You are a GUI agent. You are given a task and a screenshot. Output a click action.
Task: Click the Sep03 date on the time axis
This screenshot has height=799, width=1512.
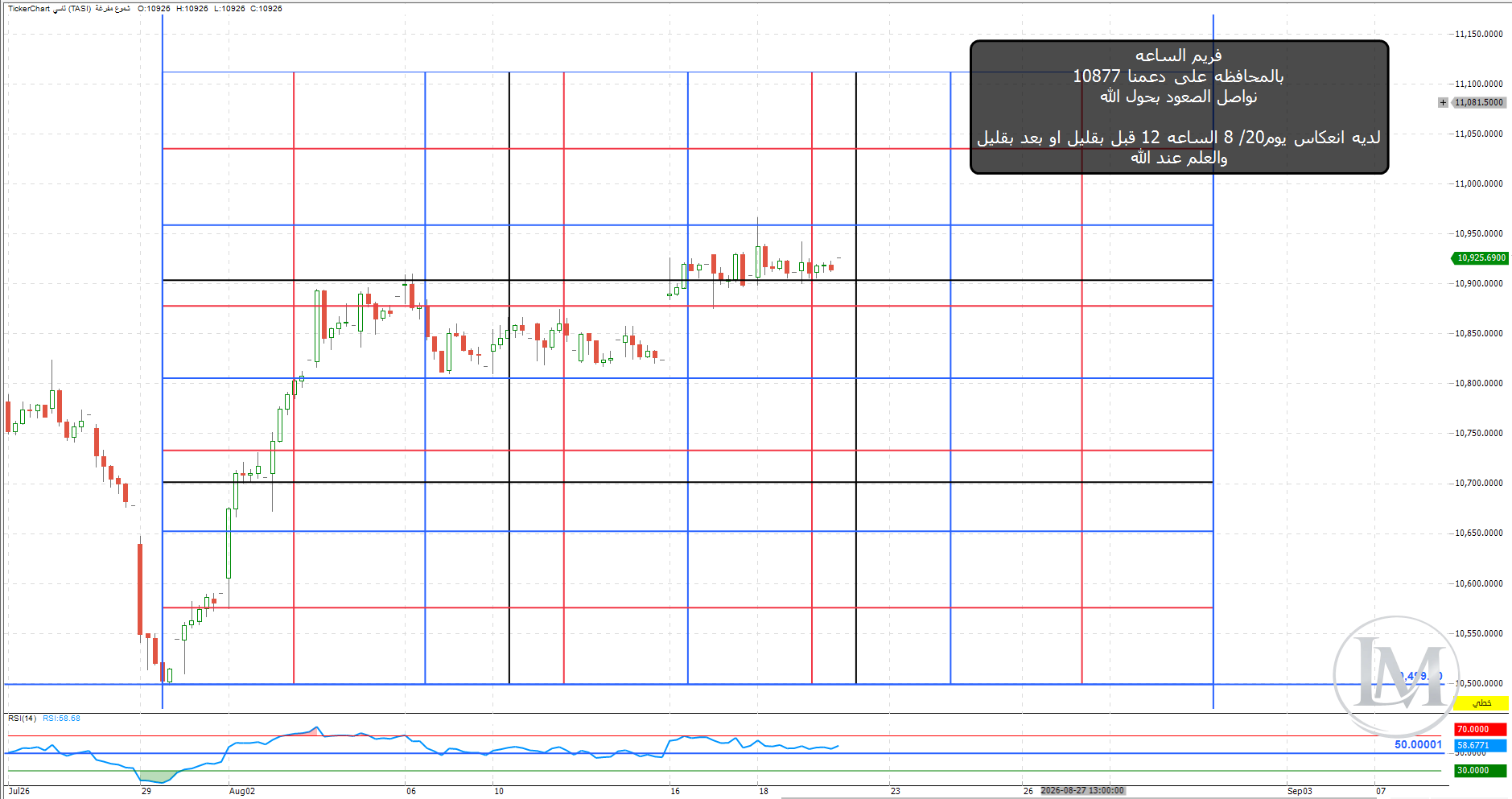click(1300, 791)
